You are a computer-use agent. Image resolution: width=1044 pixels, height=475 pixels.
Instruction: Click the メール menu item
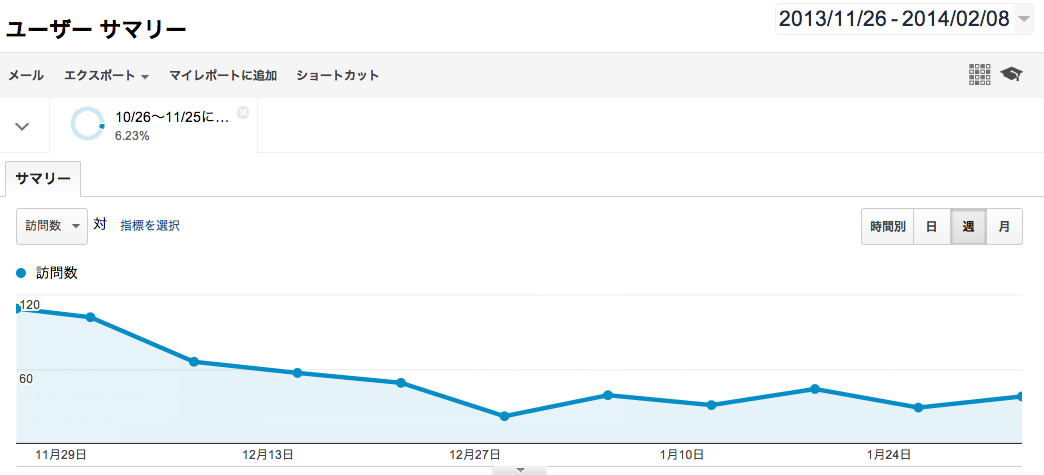[26, 75]
